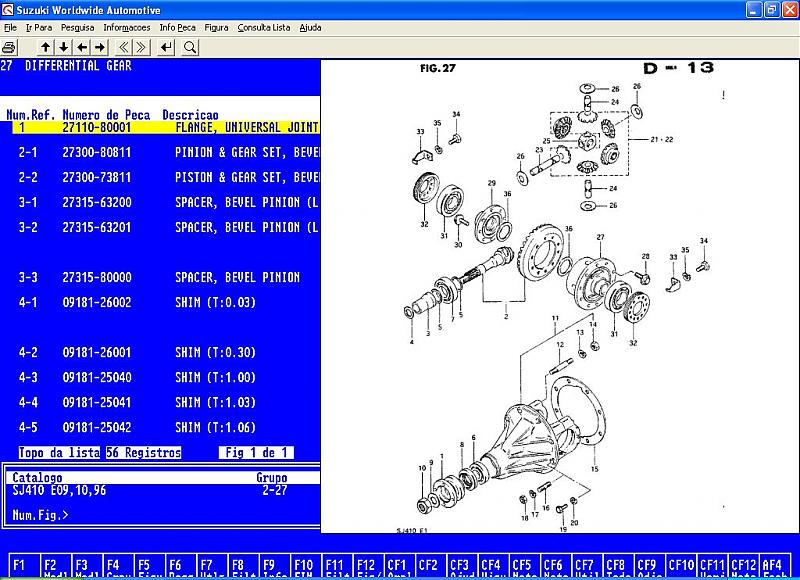The width and height of the screenshot is (800, 580).
Task: Click the CF8 function key button
Action: pyautogui.click(x=619, y=566)
